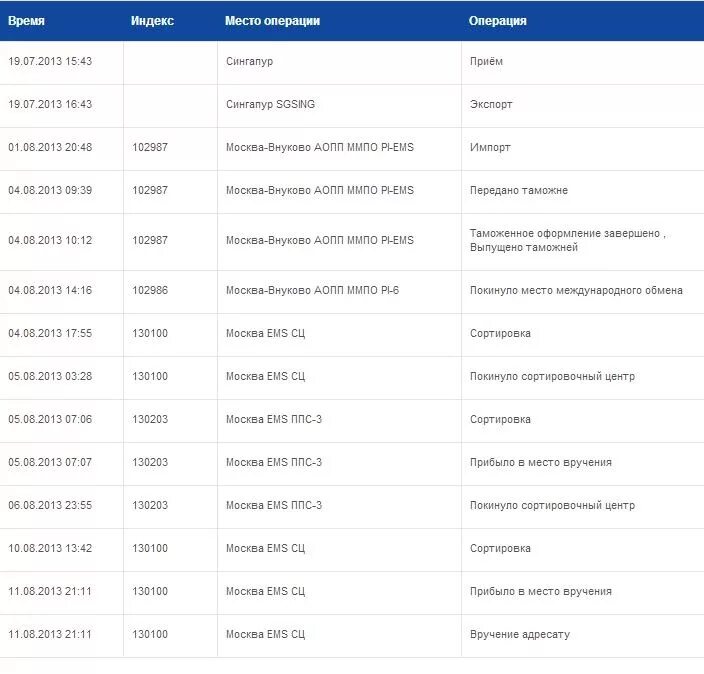Screen dimensions: 704x674
Task: Select index 130100 in the 17:55 row
Action: 150,333
